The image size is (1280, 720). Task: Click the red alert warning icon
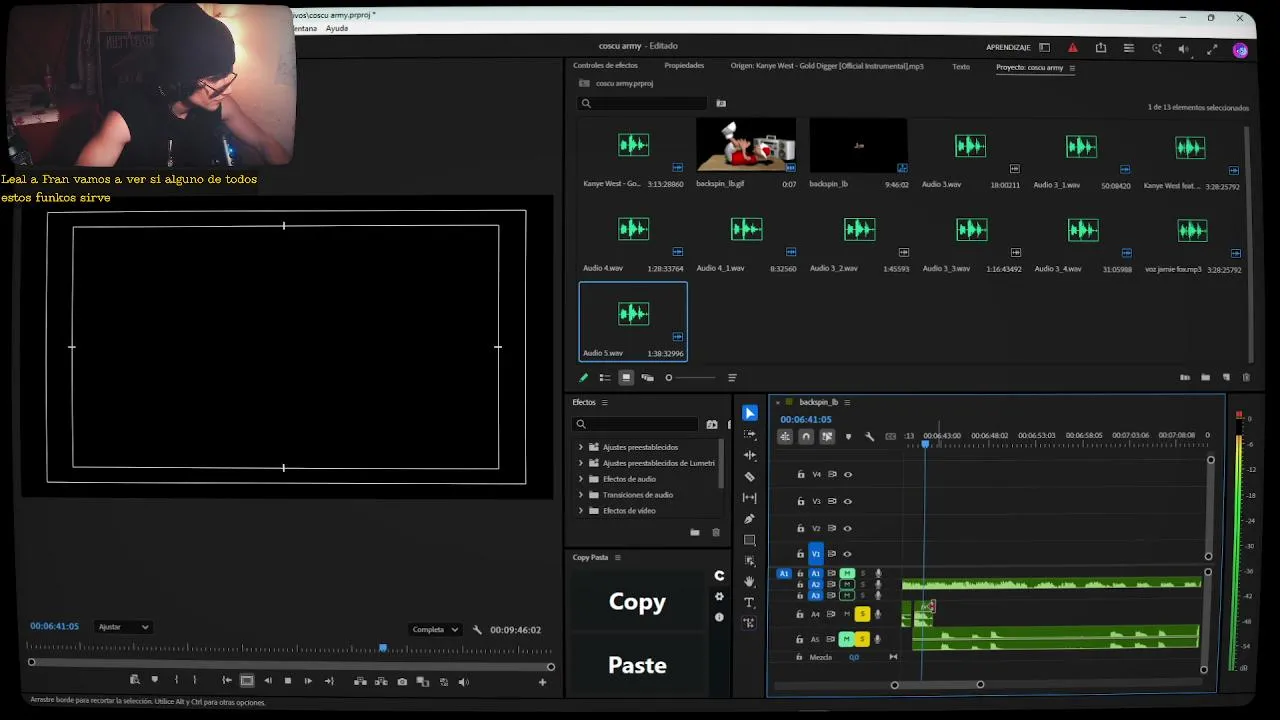pyautogui.click(x=1073, y=48)
